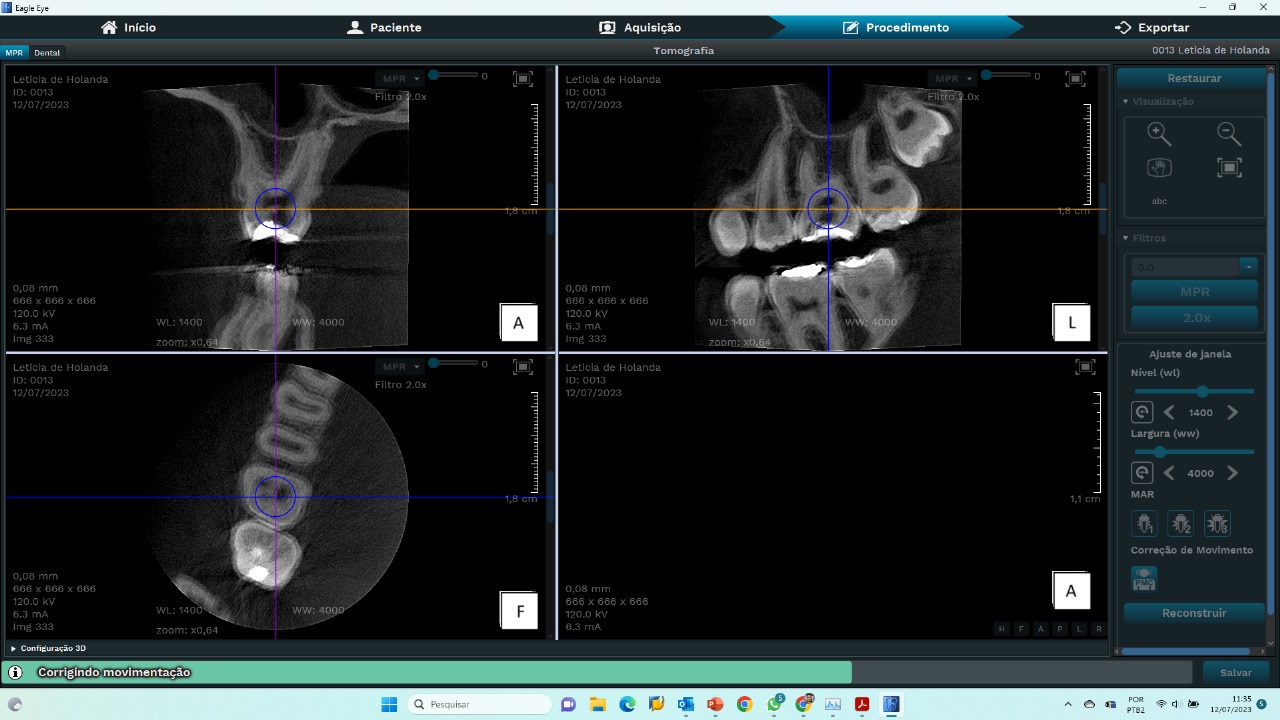The image size is (1280, 720).
Task: Click the zoom out magnifier icon
Action: tap(1229, 134)
